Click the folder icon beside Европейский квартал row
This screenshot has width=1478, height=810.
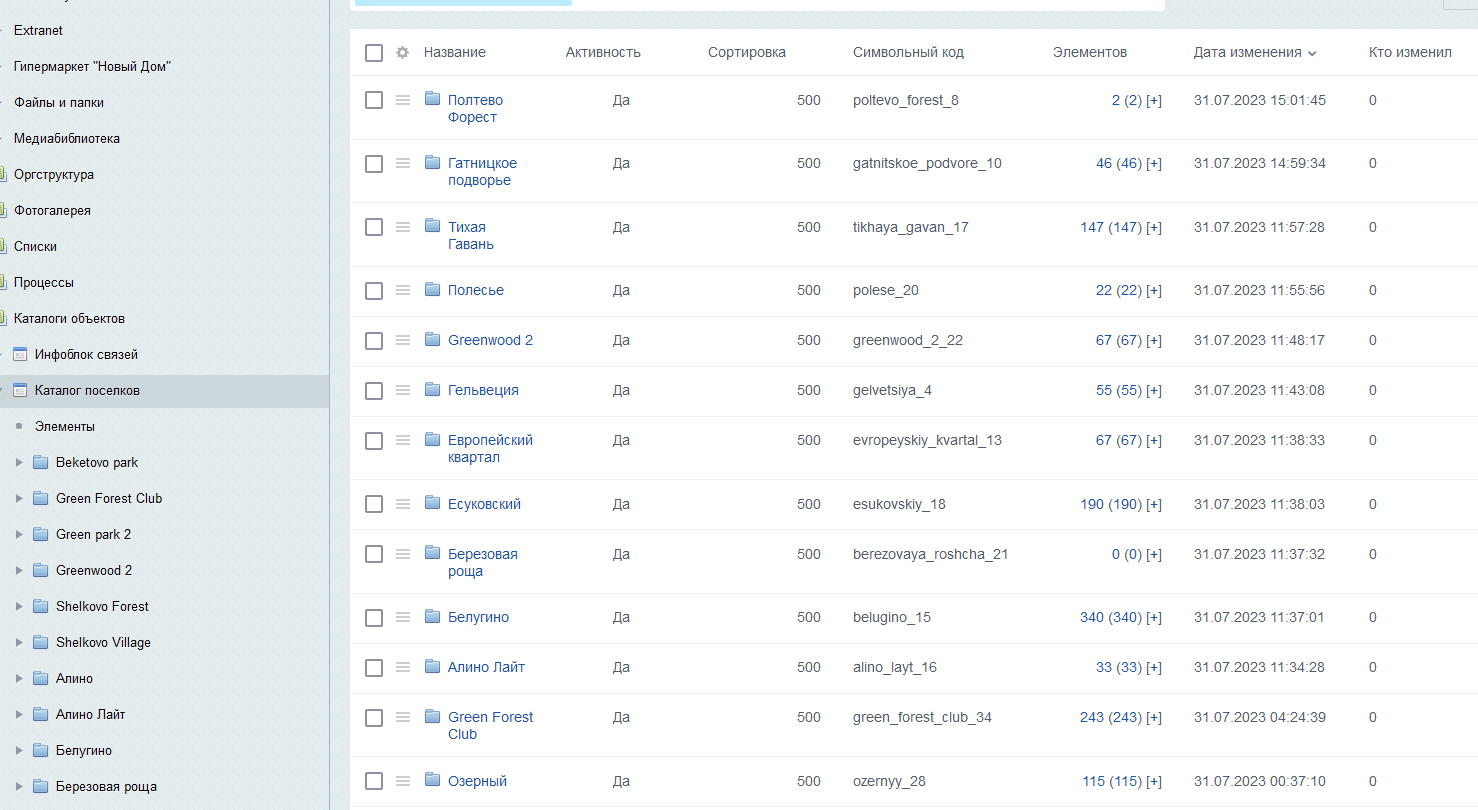coord(432,439)
